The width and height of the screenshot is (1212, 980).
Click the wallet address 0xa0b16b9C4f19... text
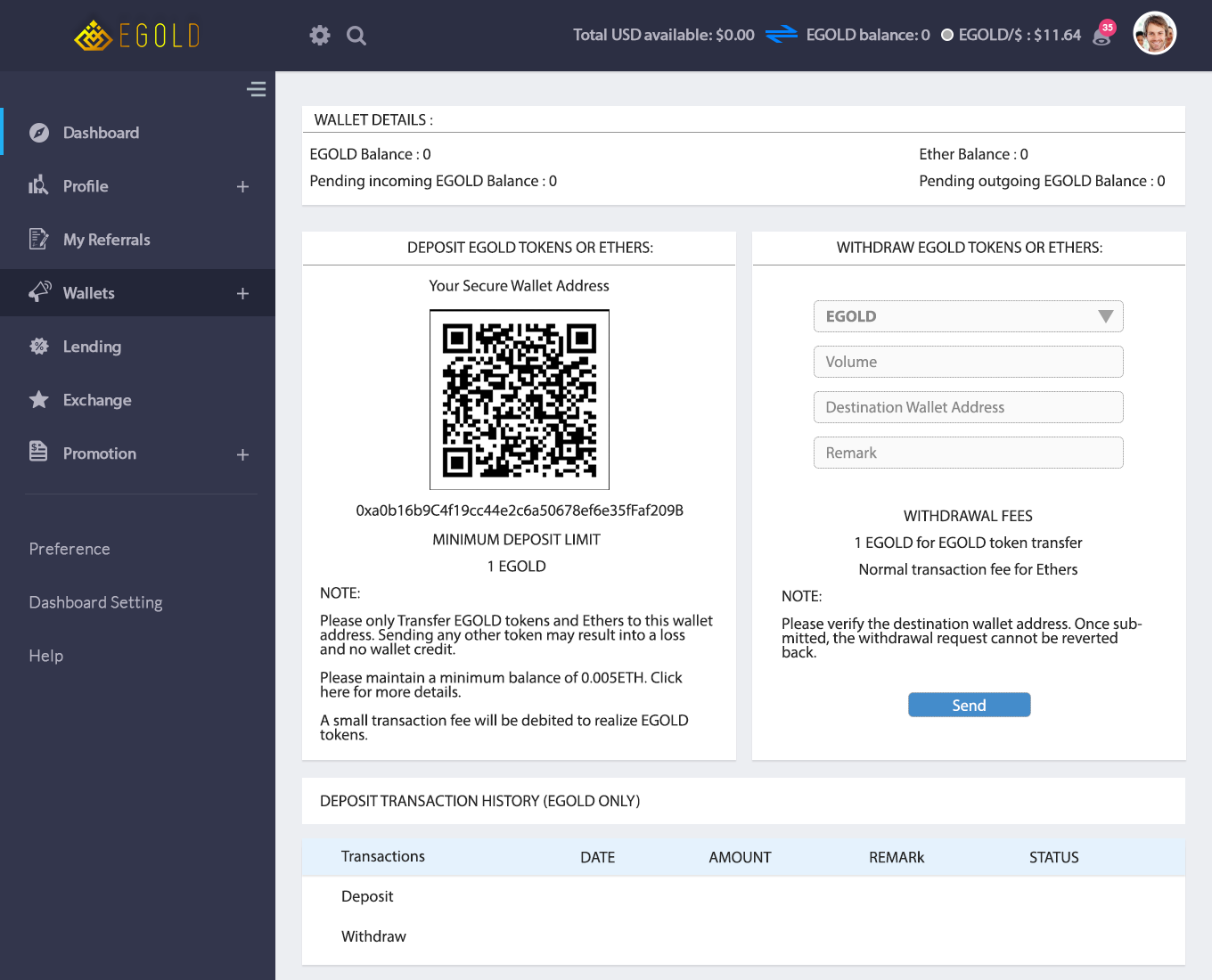(520, 510)
